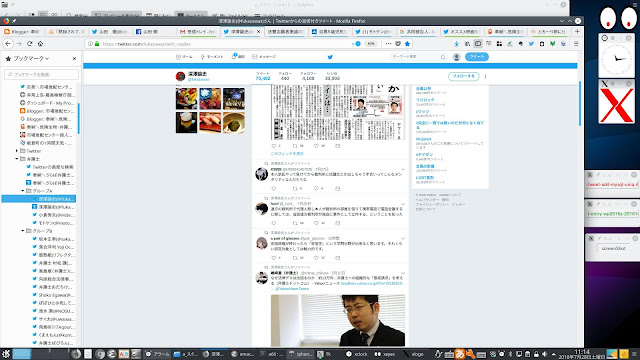This screenshot has width=640, height=360.
Task: Click the volume speaker tray icon
Action: coord(544,354)
